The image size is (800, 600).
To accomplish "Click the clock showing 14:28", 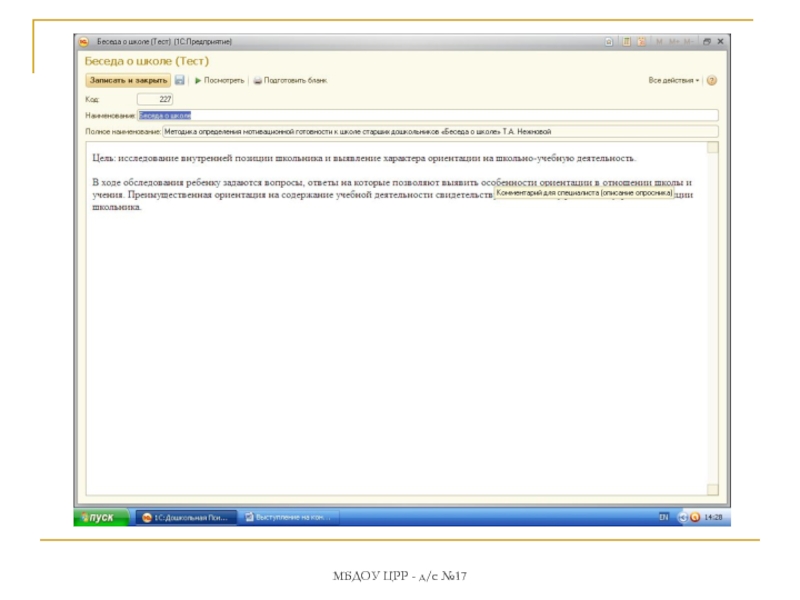I will pos(713,517).
